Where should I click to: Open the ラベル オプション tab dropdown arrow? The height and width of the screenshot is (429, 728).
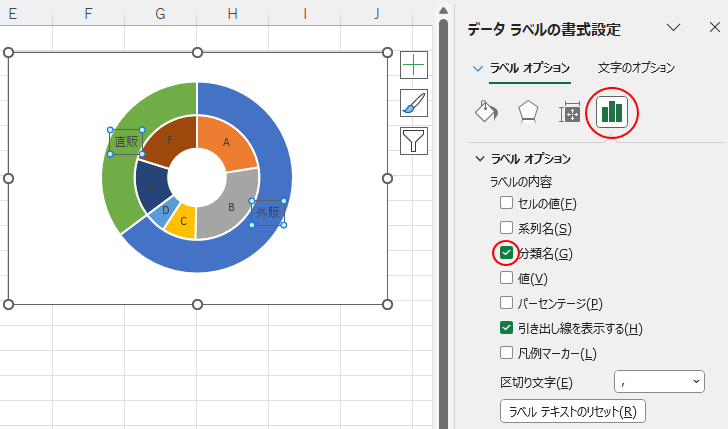click(477, 69)
